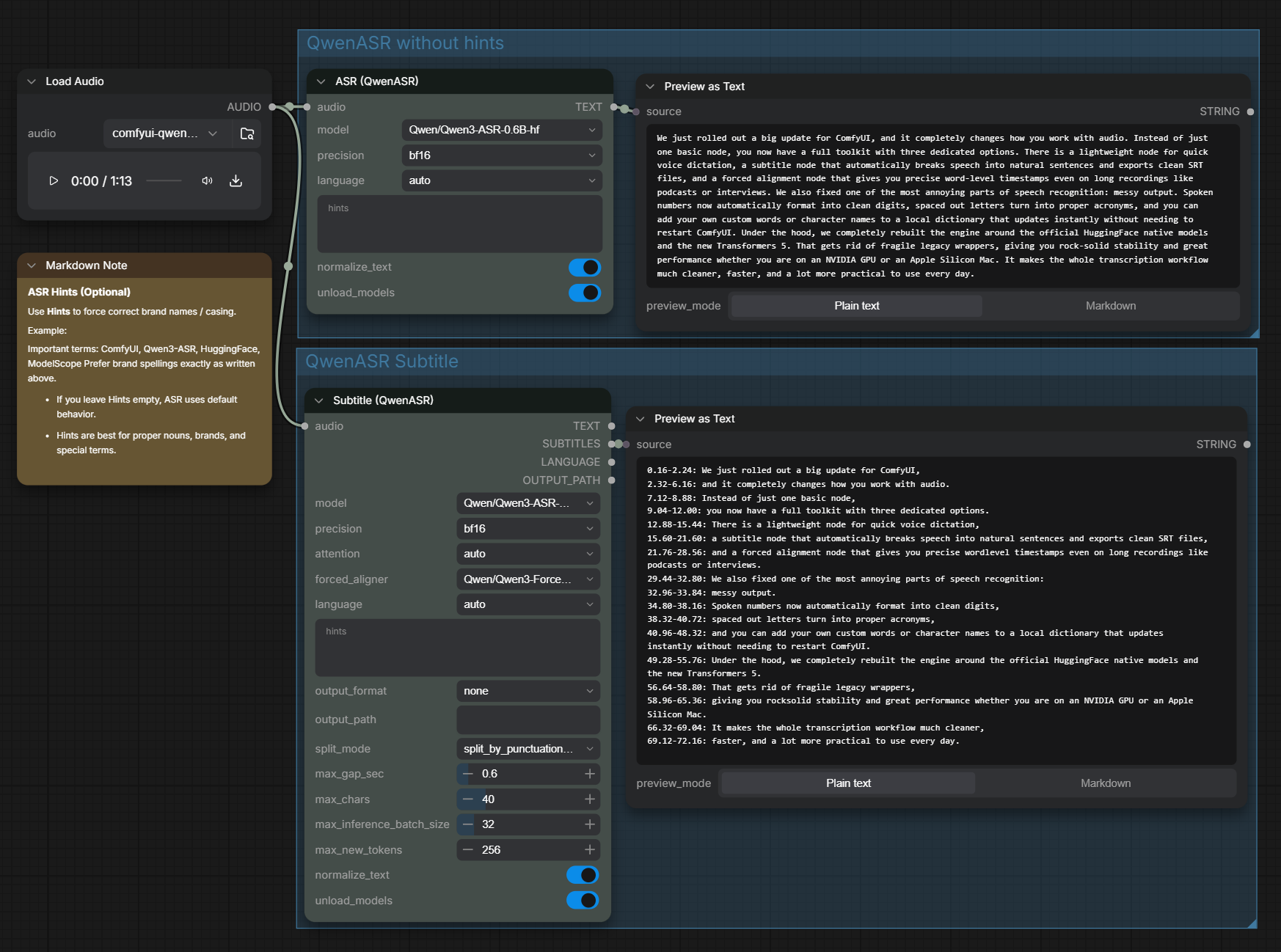Click upper Preview STRING output socket
Image resolution: width=1281 pixels, height=952 pixels.
pyautogui.click(x=1250, y=111)
